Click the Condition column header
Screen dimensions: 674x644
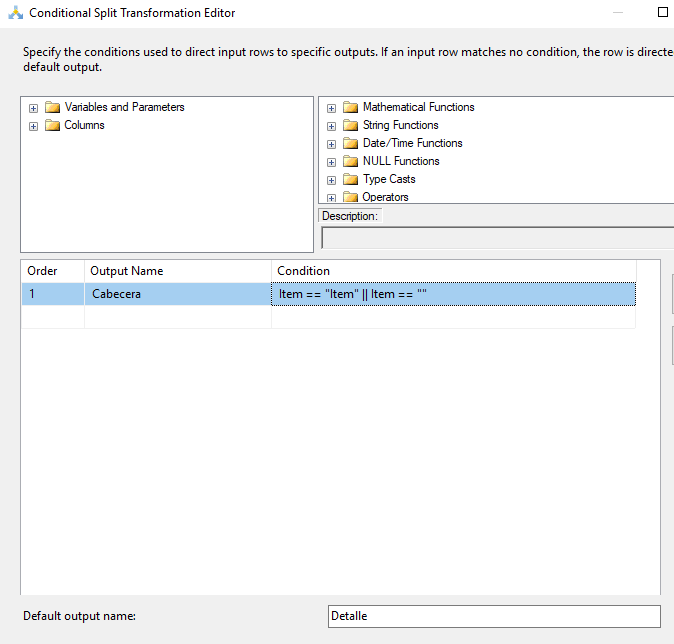tap(453, 271)
